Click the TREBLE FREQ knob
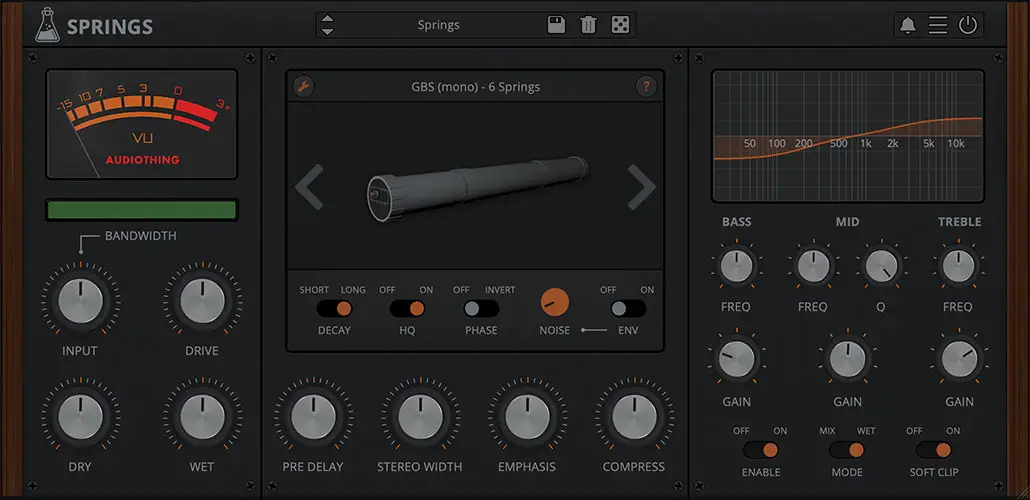This screenshot has height=500, width=1030. click(958, 266)
